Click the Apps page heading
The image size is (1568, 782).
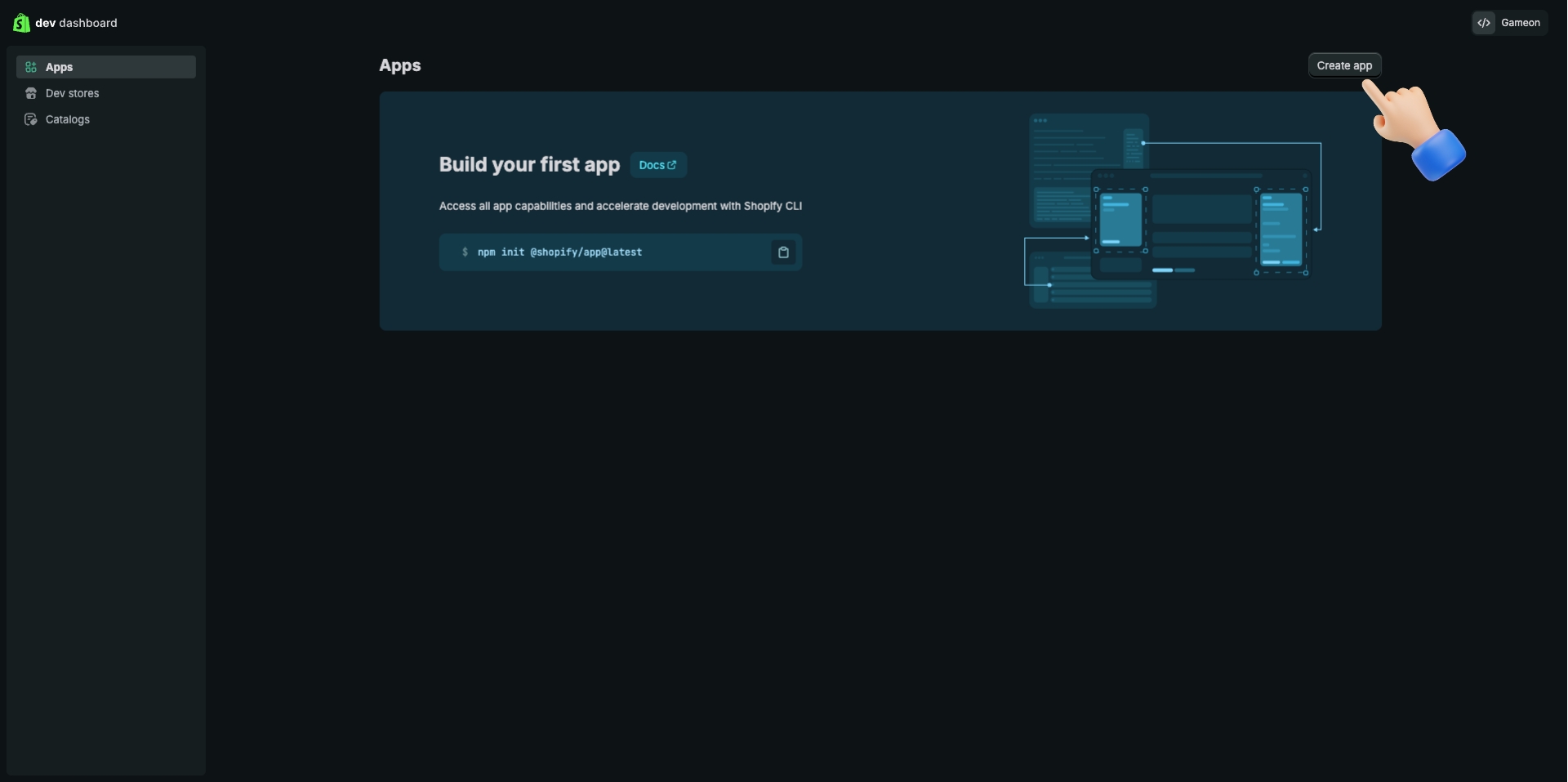pos(399,65)
